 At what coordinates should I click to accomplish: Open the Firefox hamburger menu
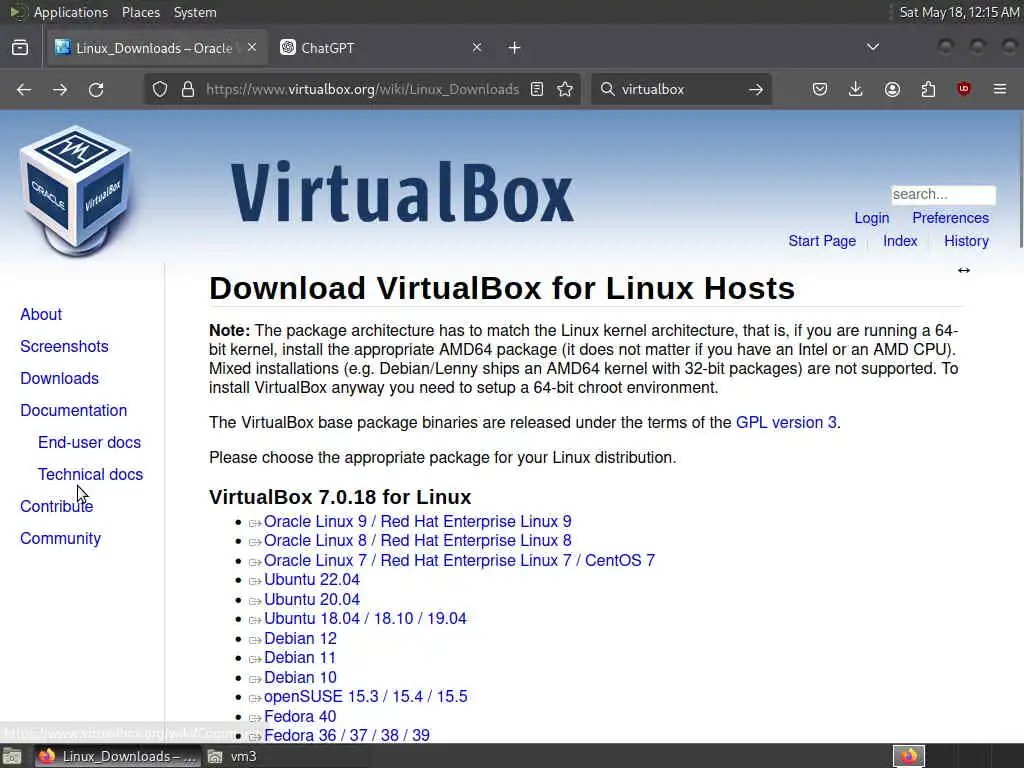(x=1000, y=89)
